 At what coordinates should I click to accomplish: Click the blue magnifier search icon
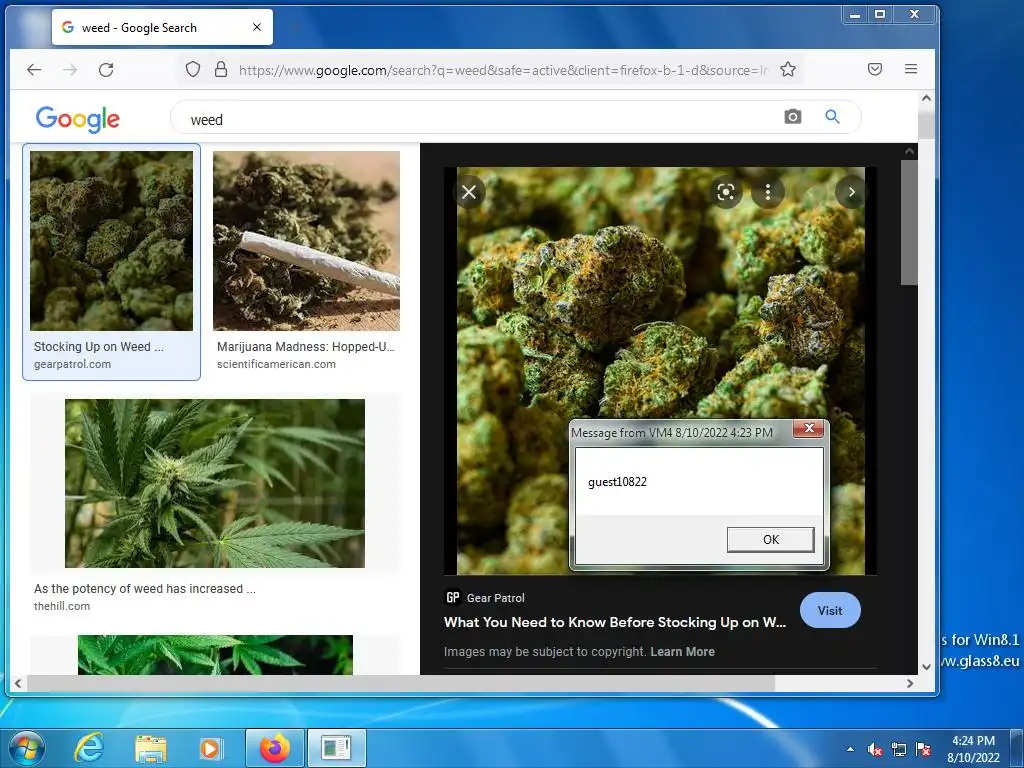832,117
